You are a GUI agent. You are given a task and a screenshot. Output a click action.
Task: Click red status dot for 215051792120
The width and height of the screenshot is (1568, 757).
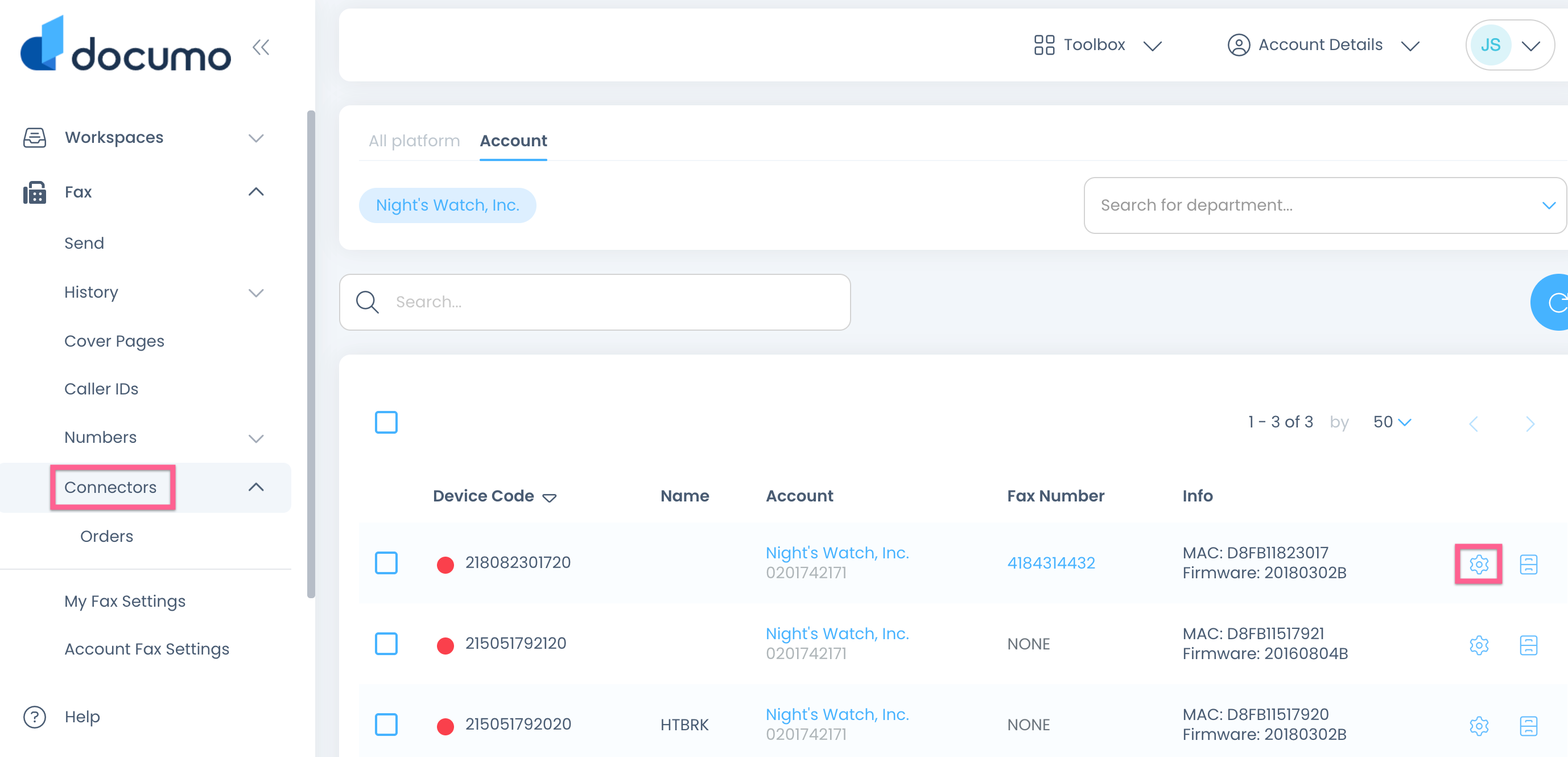coord(445,645)
